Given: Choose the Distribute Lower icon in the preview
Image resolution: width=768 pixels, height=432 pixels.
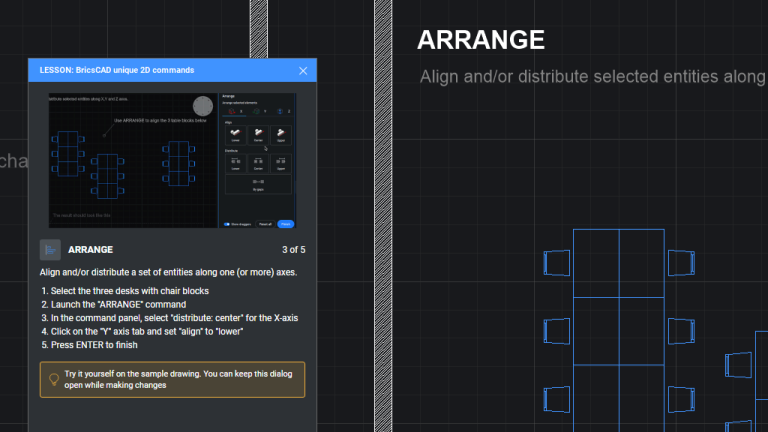Looking at the screenshot, I should 236,164.
